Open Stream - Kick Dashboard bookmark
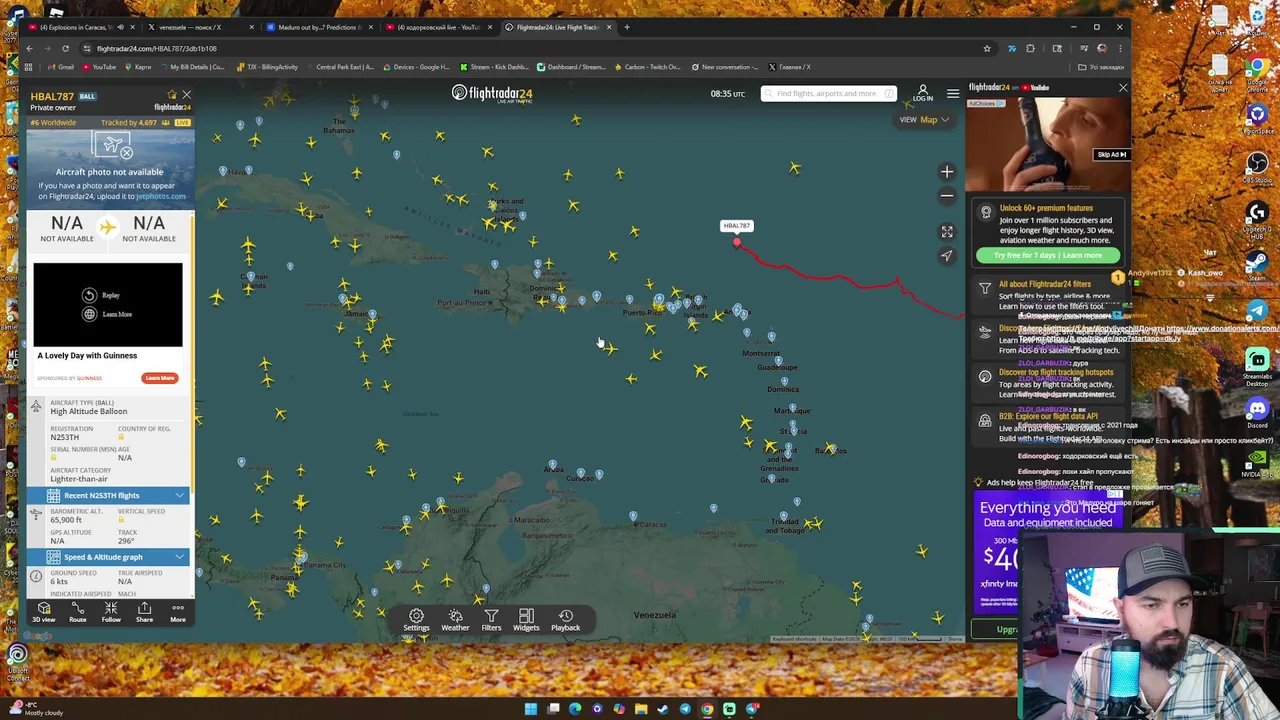 click(x=494, y=67)
